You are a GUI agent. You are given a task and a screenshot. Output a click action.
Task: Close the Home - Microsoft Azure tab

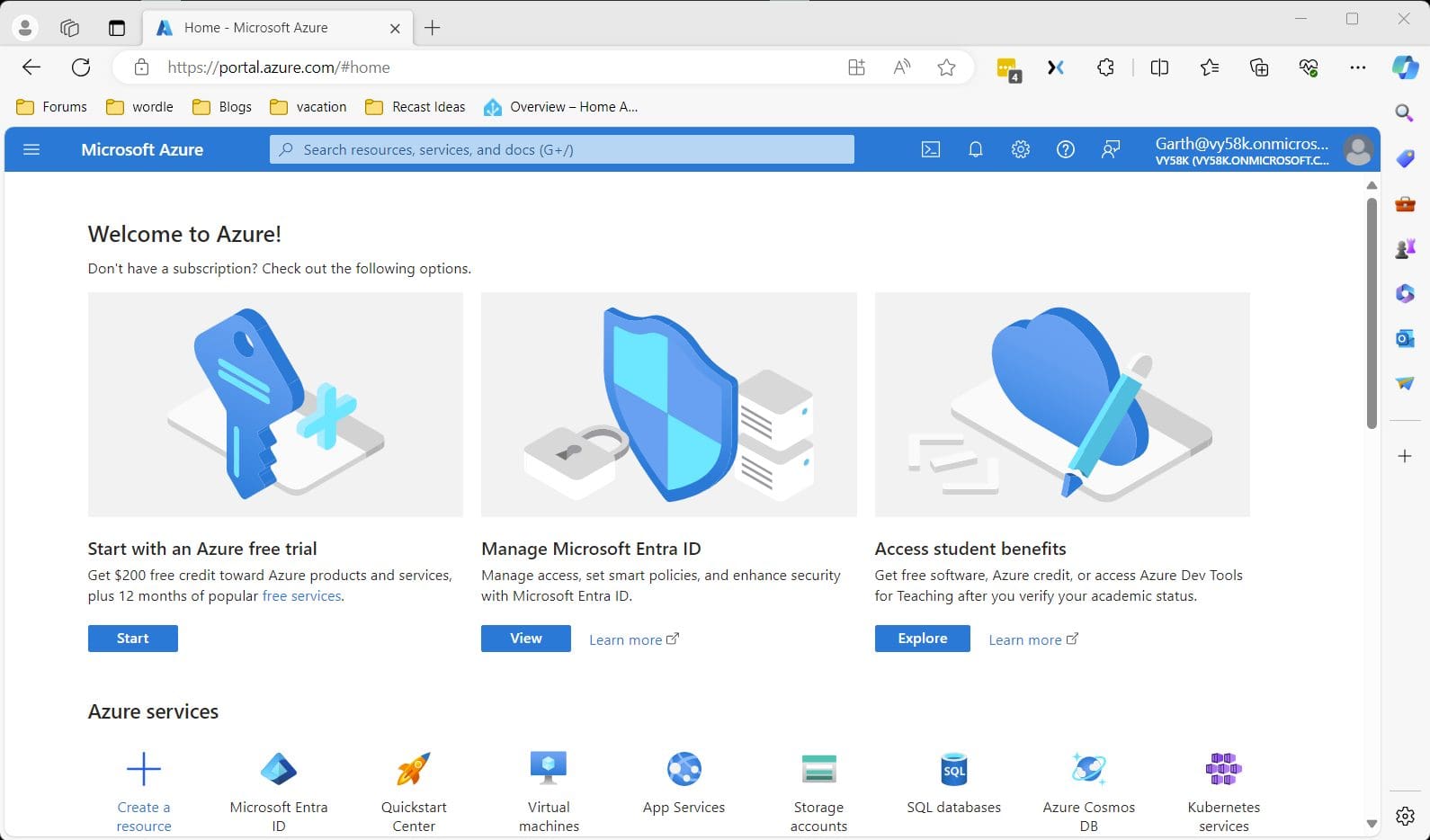tap(395, 28)
